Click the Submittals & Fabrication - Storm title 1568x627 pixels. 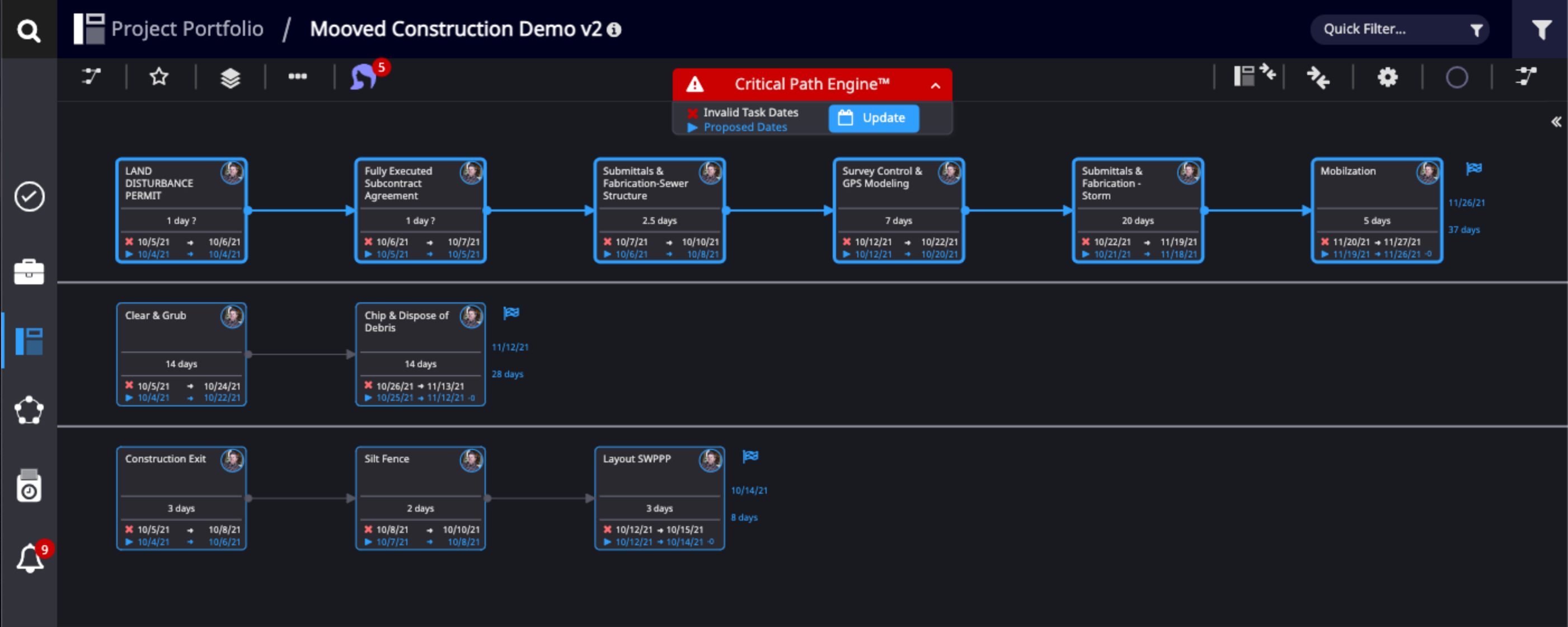(1111, 183)
